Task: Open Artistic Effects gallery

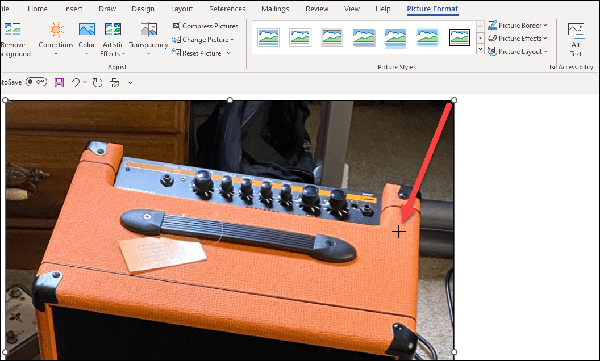Action: coord(112,39)
